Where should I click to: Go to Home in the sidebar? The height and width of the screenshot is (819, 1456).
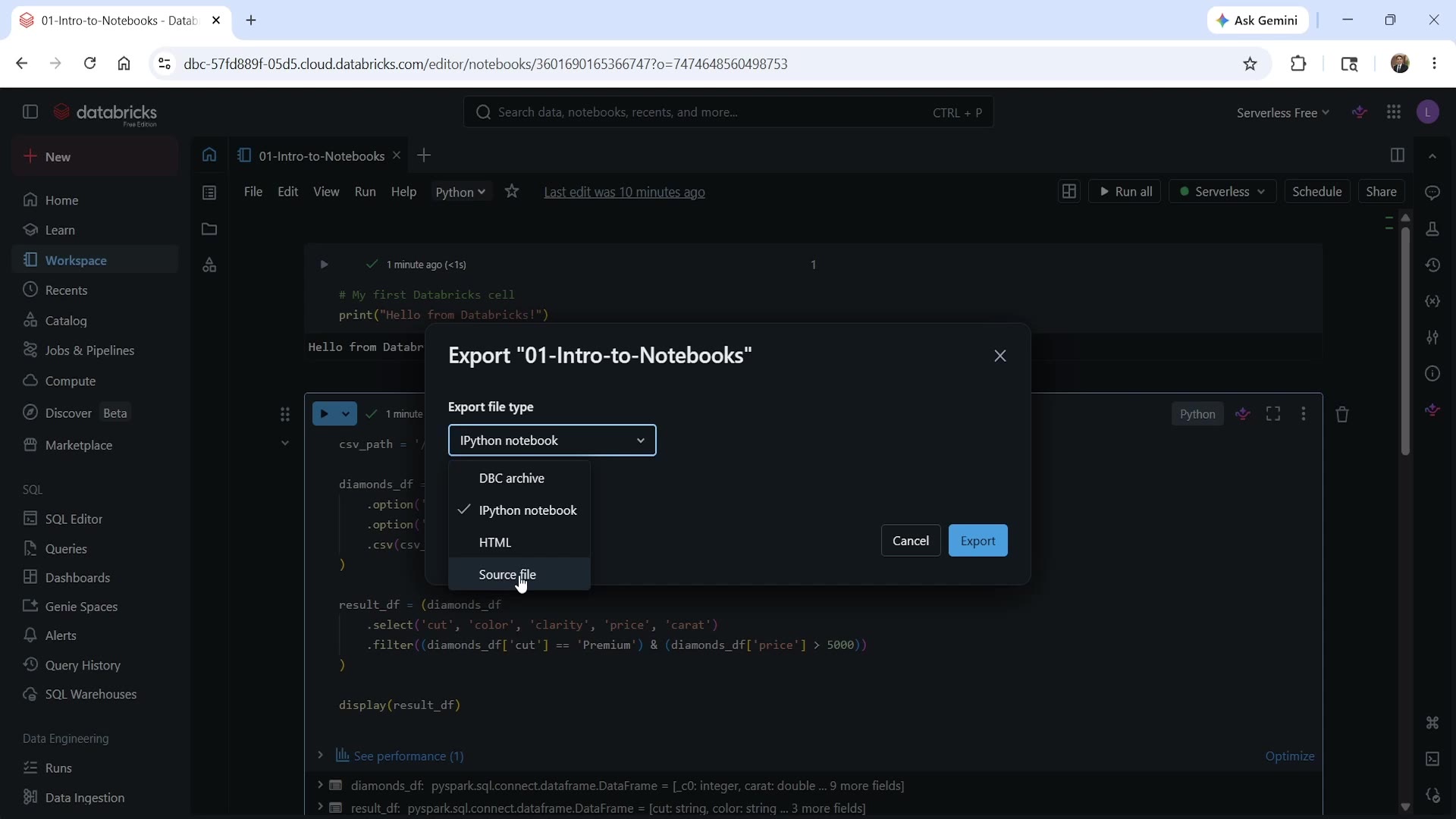pyautogui.click(x=95, y=200)
